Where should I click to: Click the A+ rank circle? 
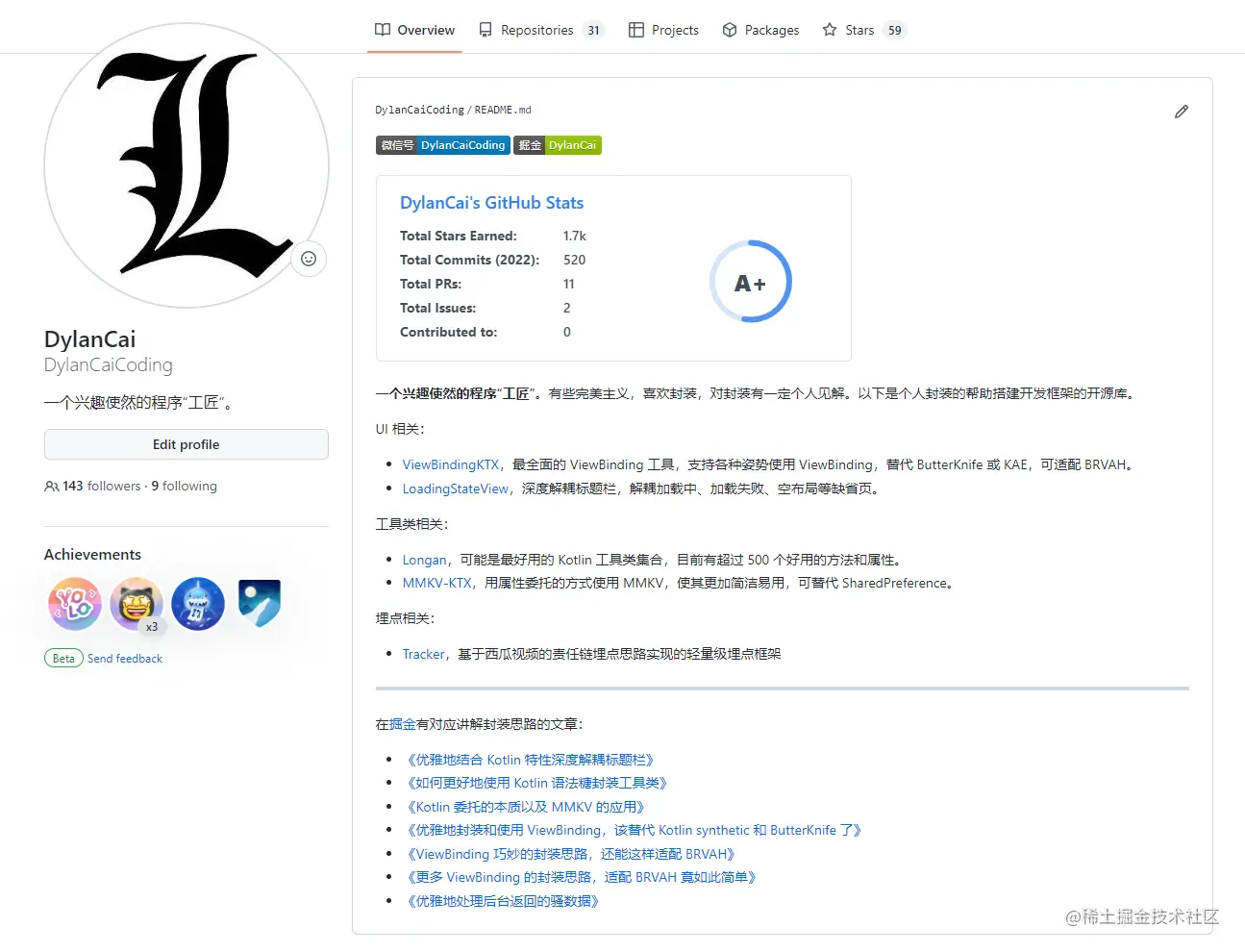(x=751, y=282)
